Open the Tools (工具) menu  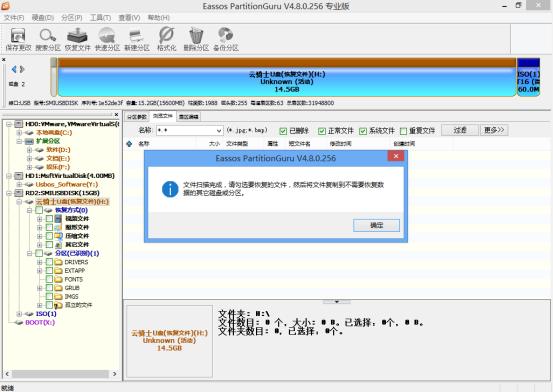click(100, 18)
